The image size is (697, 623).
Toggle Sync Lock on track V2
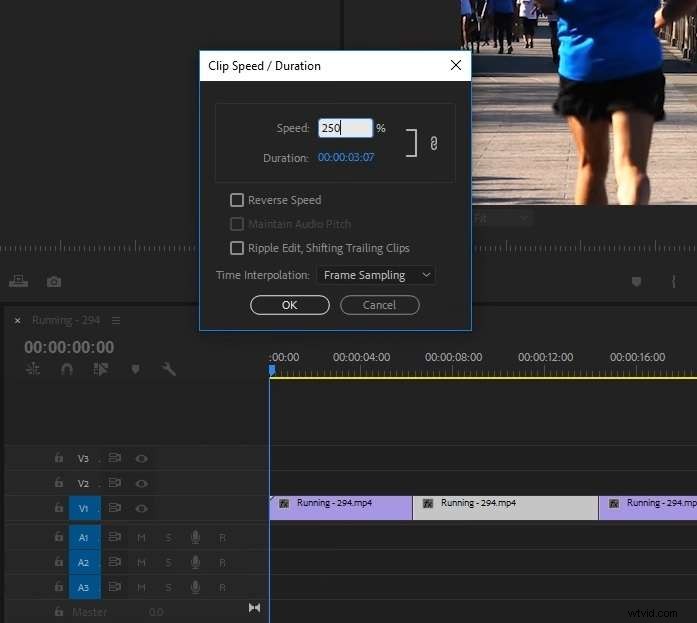pyautogui.click(x=115, y=482)
